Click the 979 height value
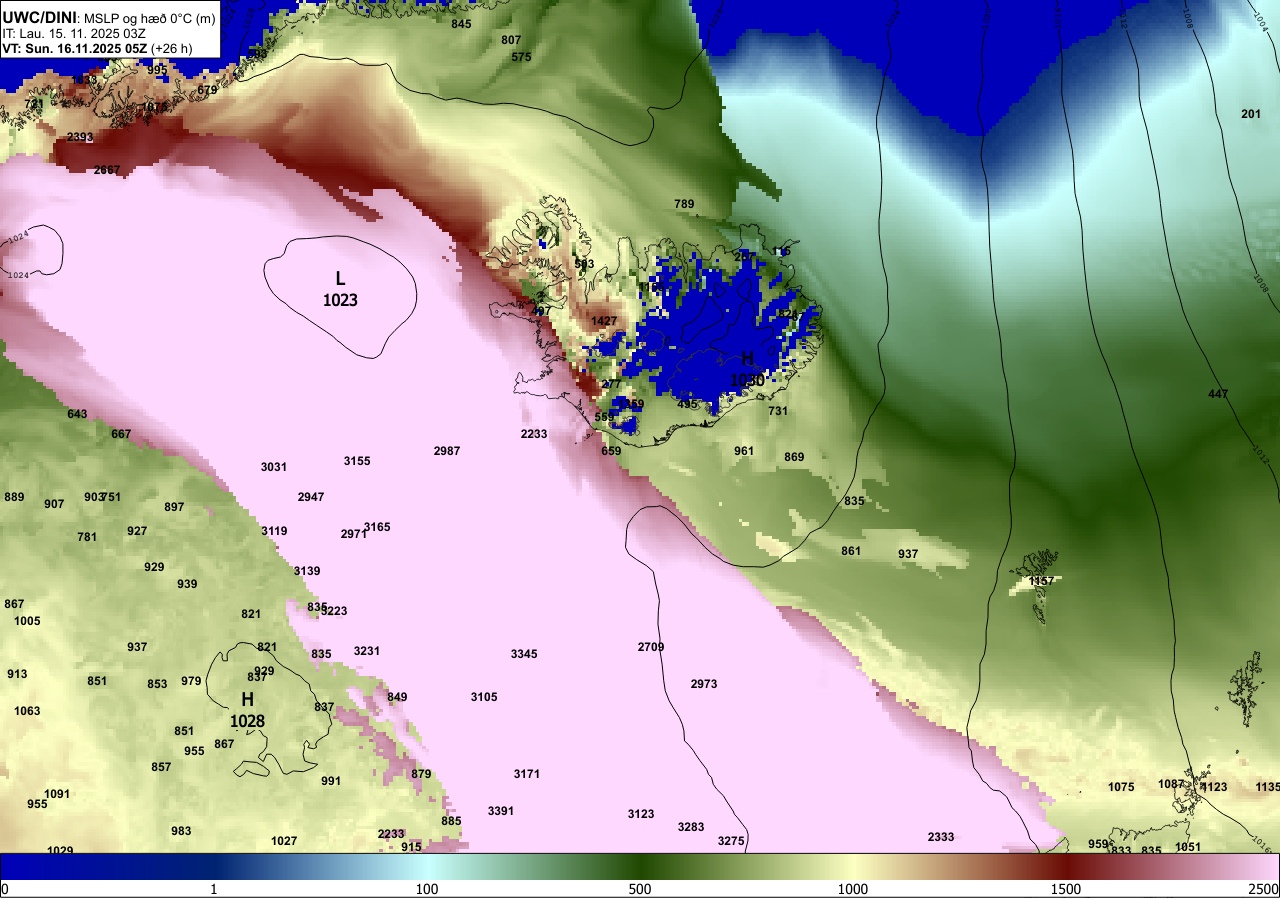The image size is (1280, 898). coord(191,681)
